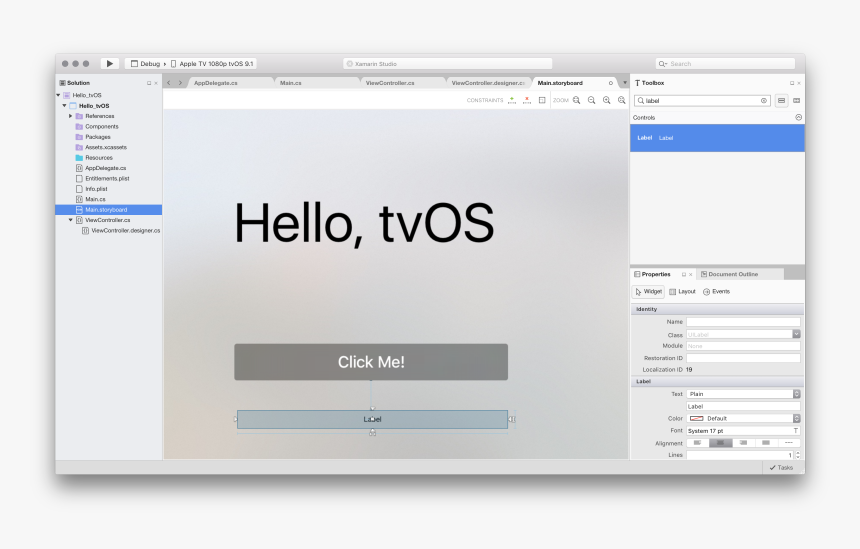860x549 pixels.
Task: Switch to the Main.cs tab
Action: click(291, 83)
